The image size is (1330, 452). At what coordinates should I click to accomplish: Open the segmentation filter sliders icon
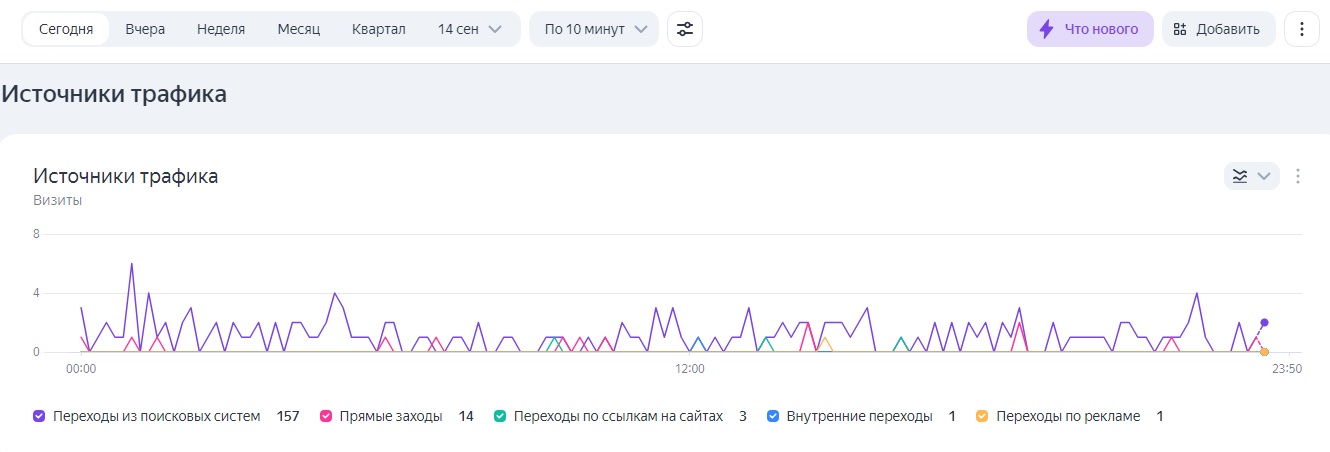click(x=685, y=29)
